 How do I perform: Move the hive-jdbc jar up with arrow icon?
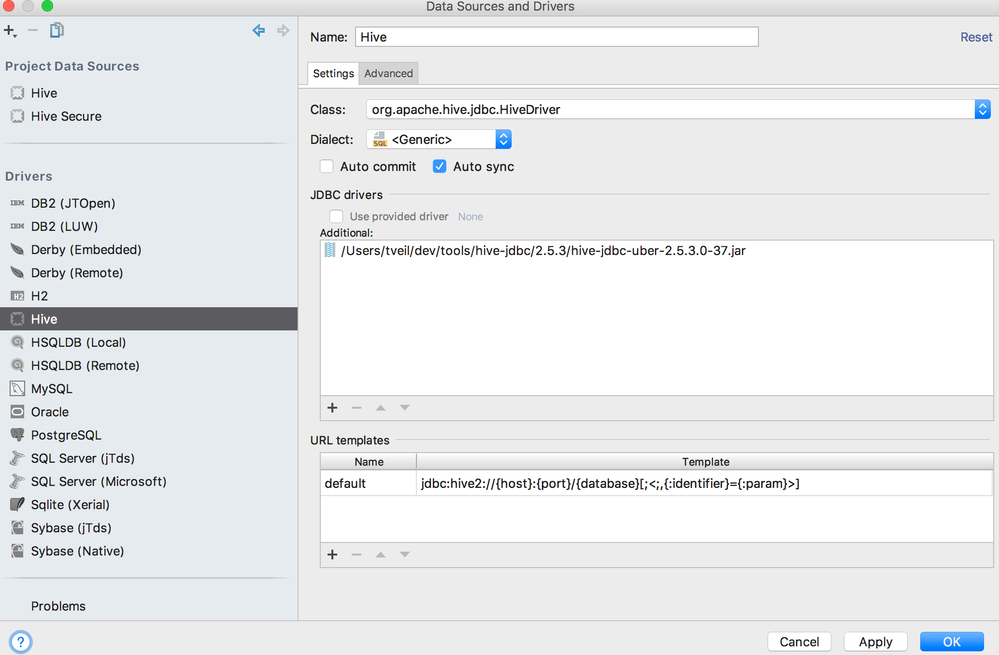pyautogui.click(x=381, y=408)
